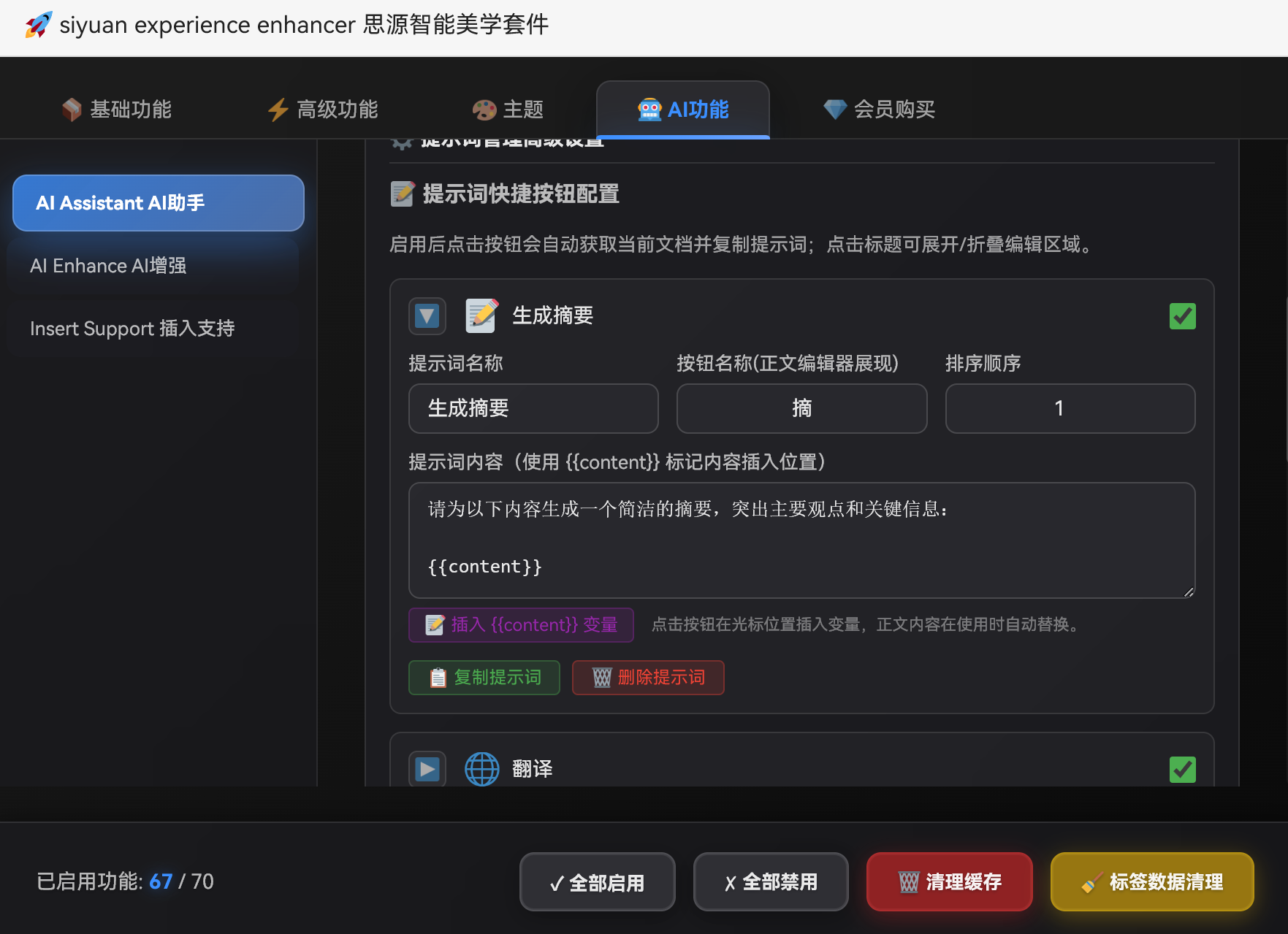The image size is (1288, 934).
Task: Click the pencil-note icon beside 生成摘要 title
Action: coord(482,315)
